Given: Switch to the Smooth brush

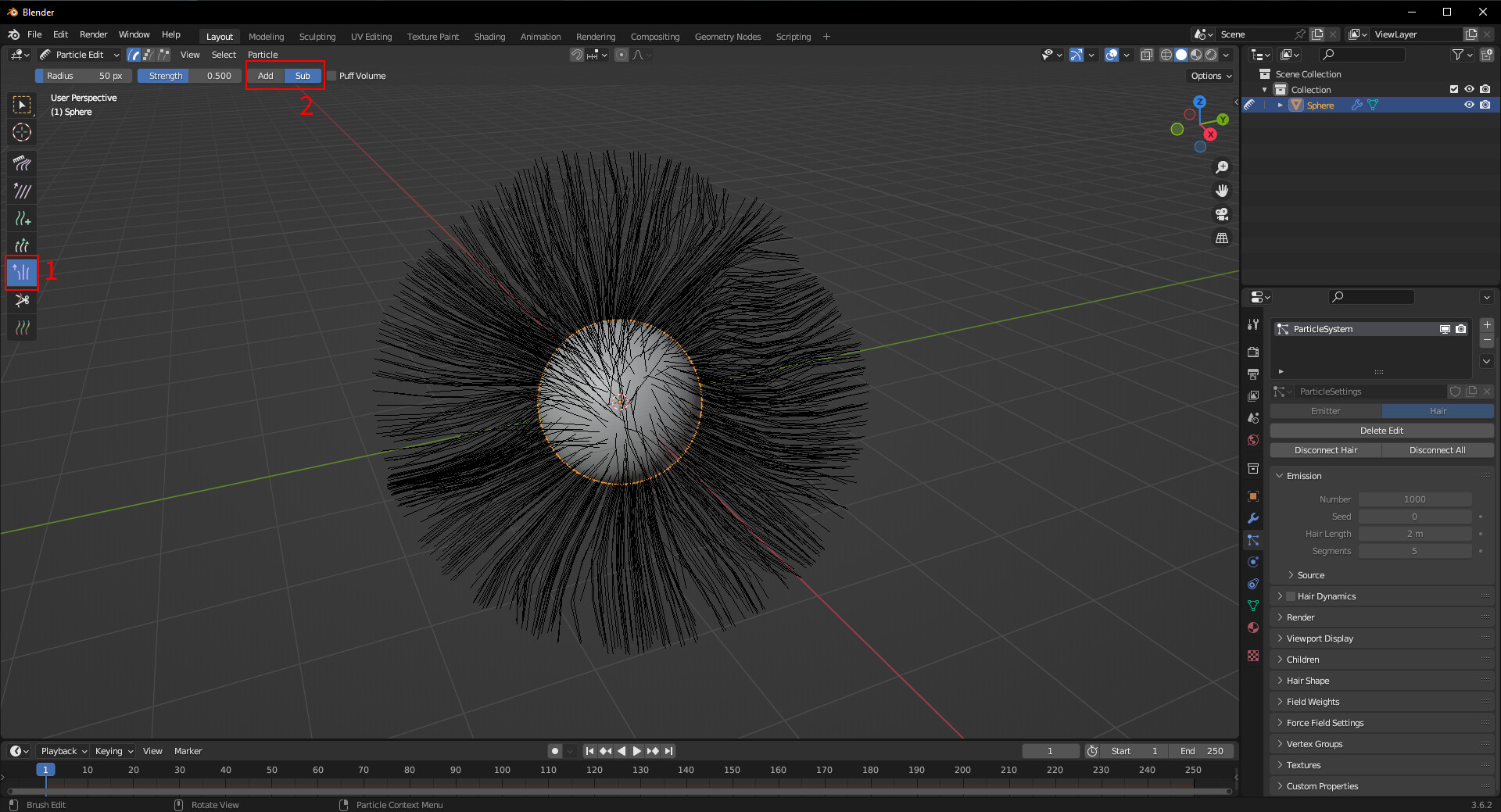Looking at the screenshot, I should click(21, 191).
